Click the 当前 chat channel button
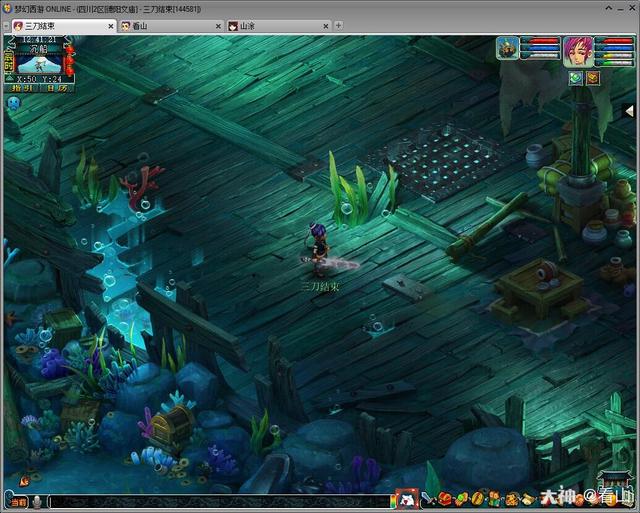Viewport: 640px width, 513px height. click(x=18, y=502)
